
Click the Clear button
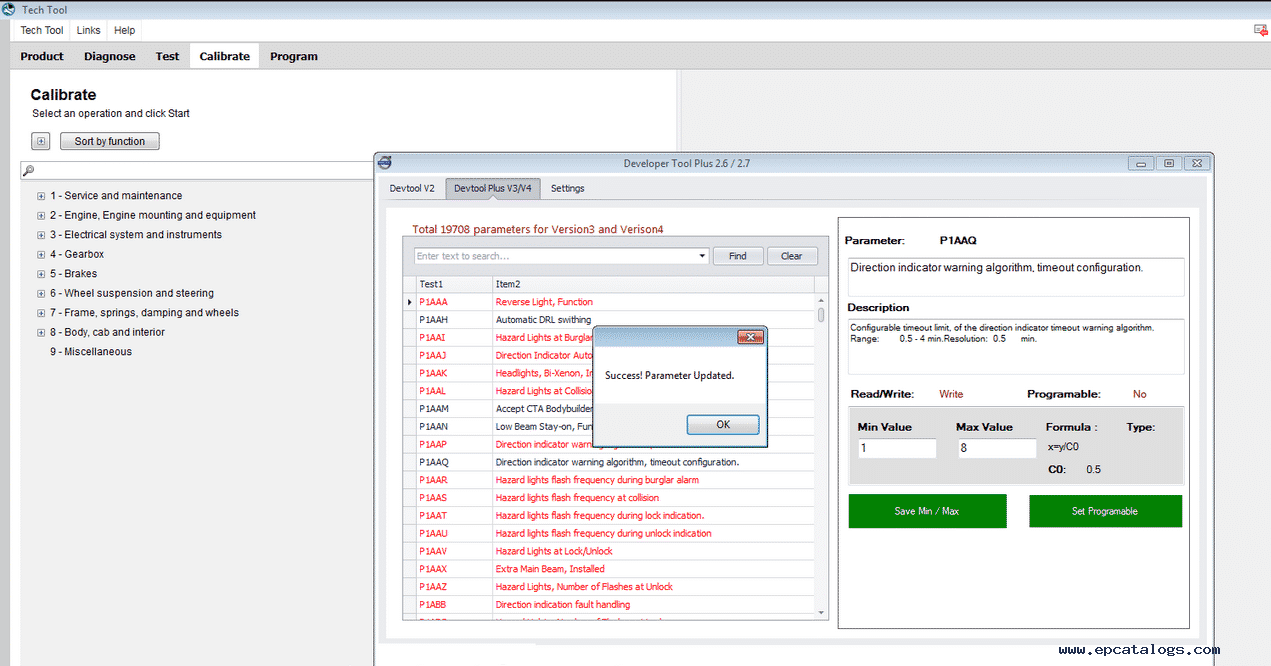(791, 256)
